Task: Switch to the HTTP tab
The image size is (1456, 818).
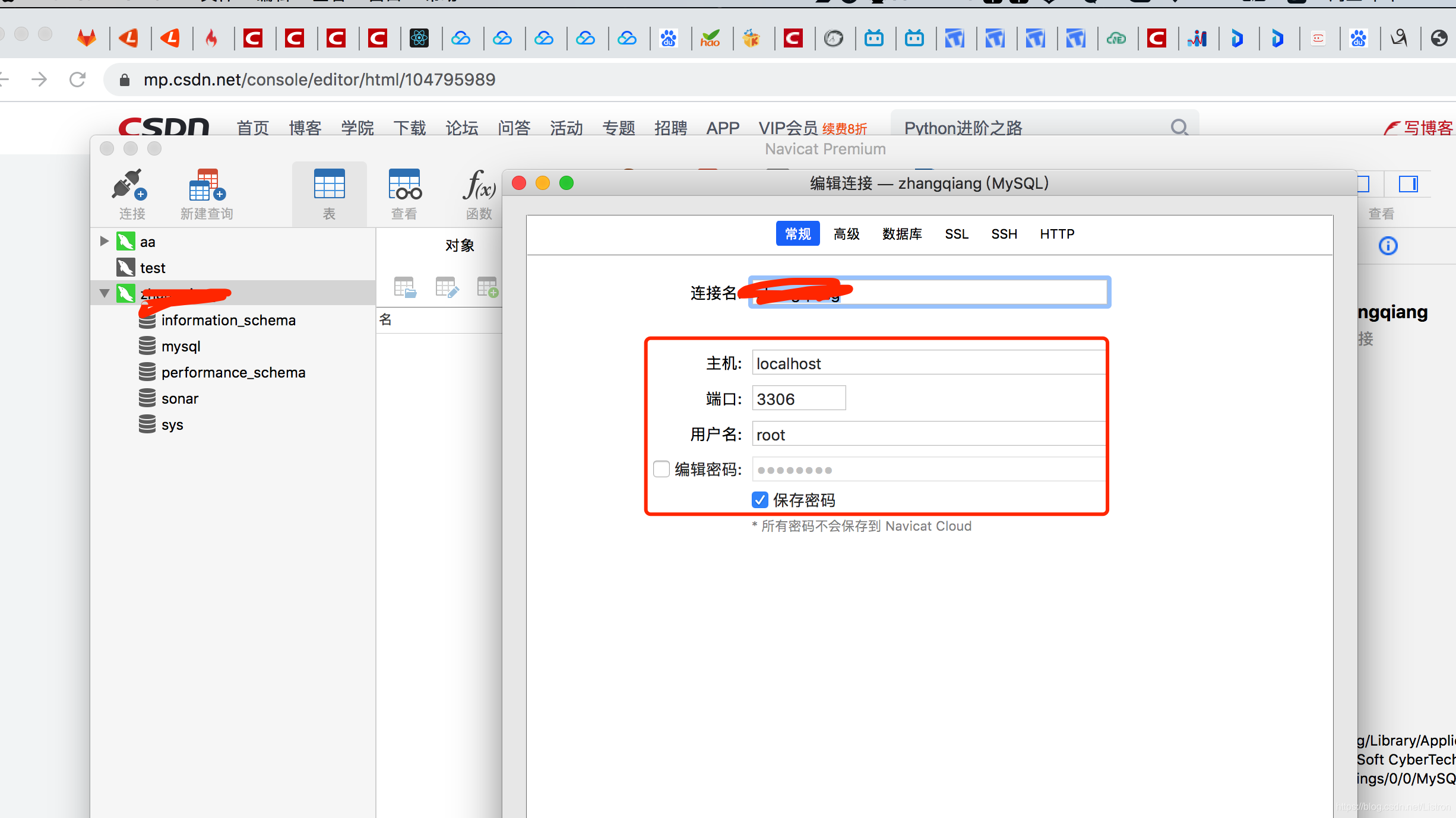Action: [1057, 234]
